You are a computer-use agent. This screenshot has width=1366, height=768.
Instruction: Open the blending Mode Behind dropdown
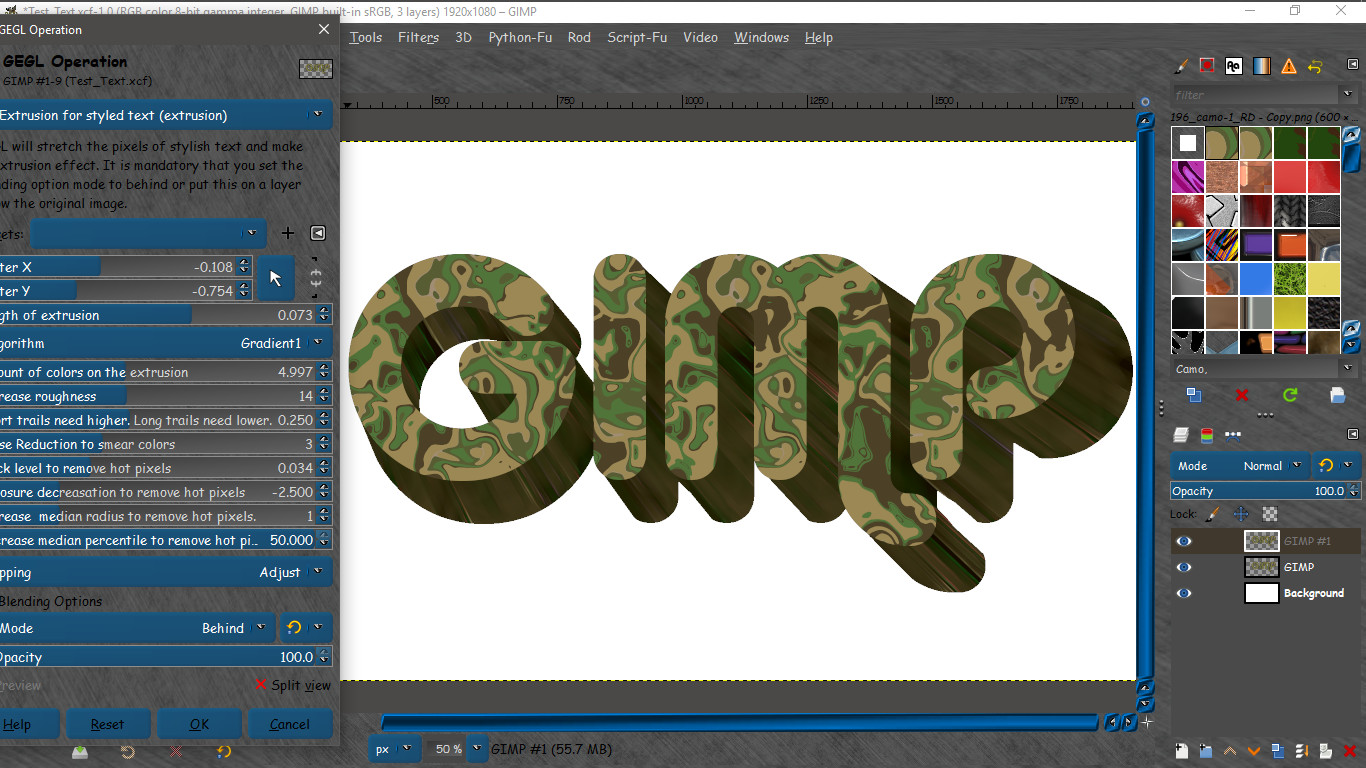click(136, 628)
